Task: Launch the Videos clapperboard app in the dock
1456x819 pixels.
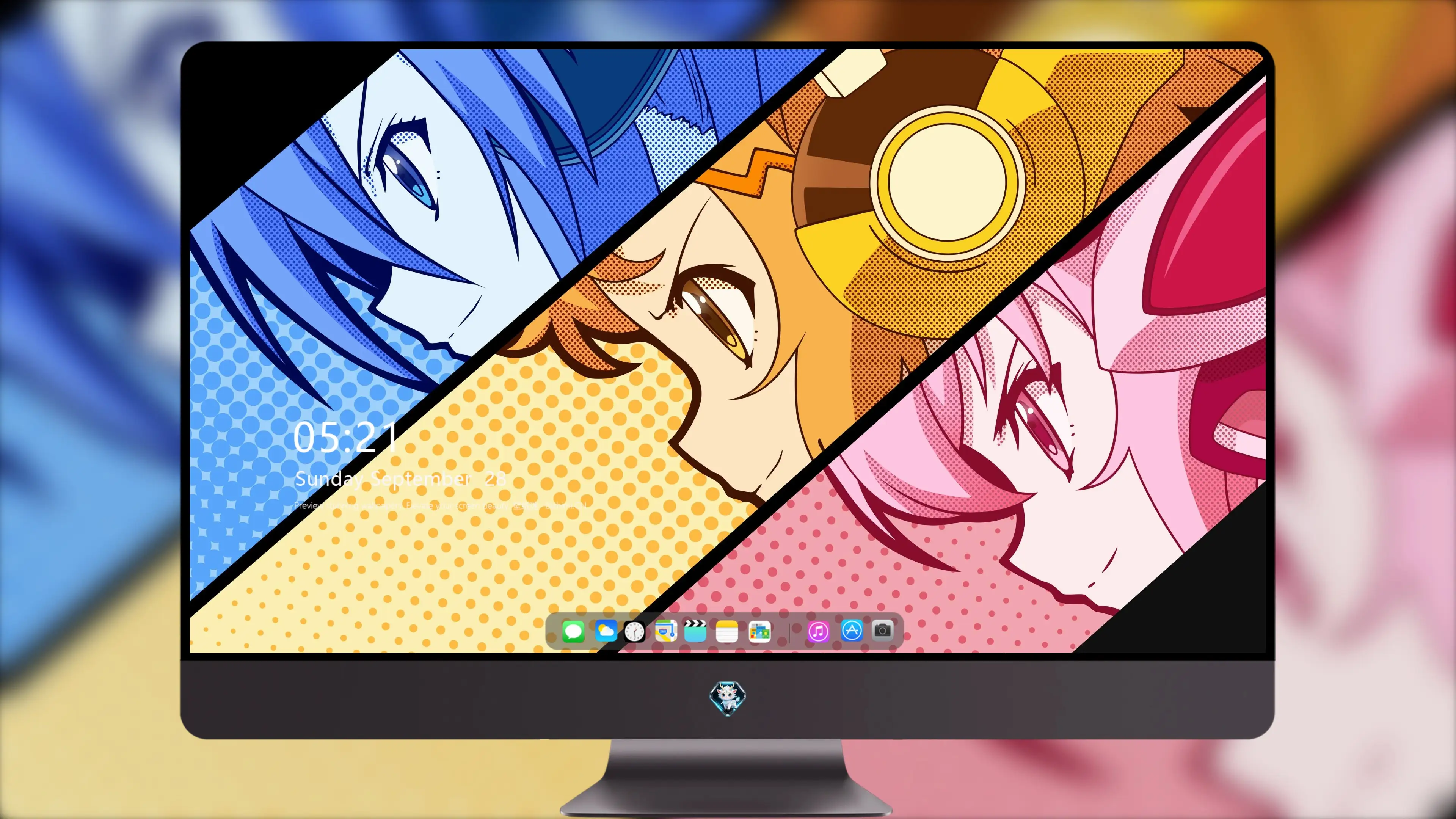Action: pos(695,631)
